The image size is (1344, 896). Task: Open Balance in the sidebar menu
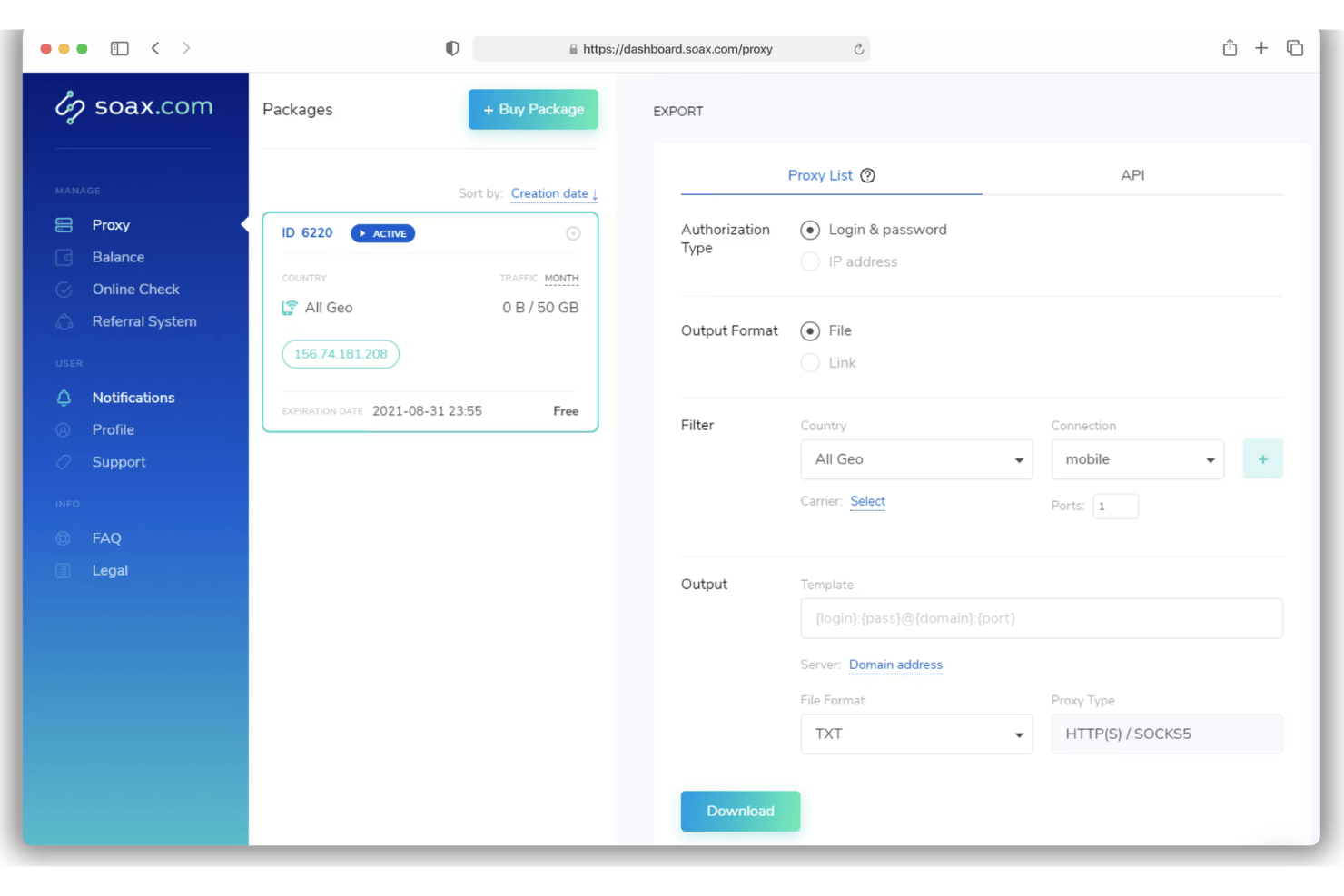click(x=118, y=258)
